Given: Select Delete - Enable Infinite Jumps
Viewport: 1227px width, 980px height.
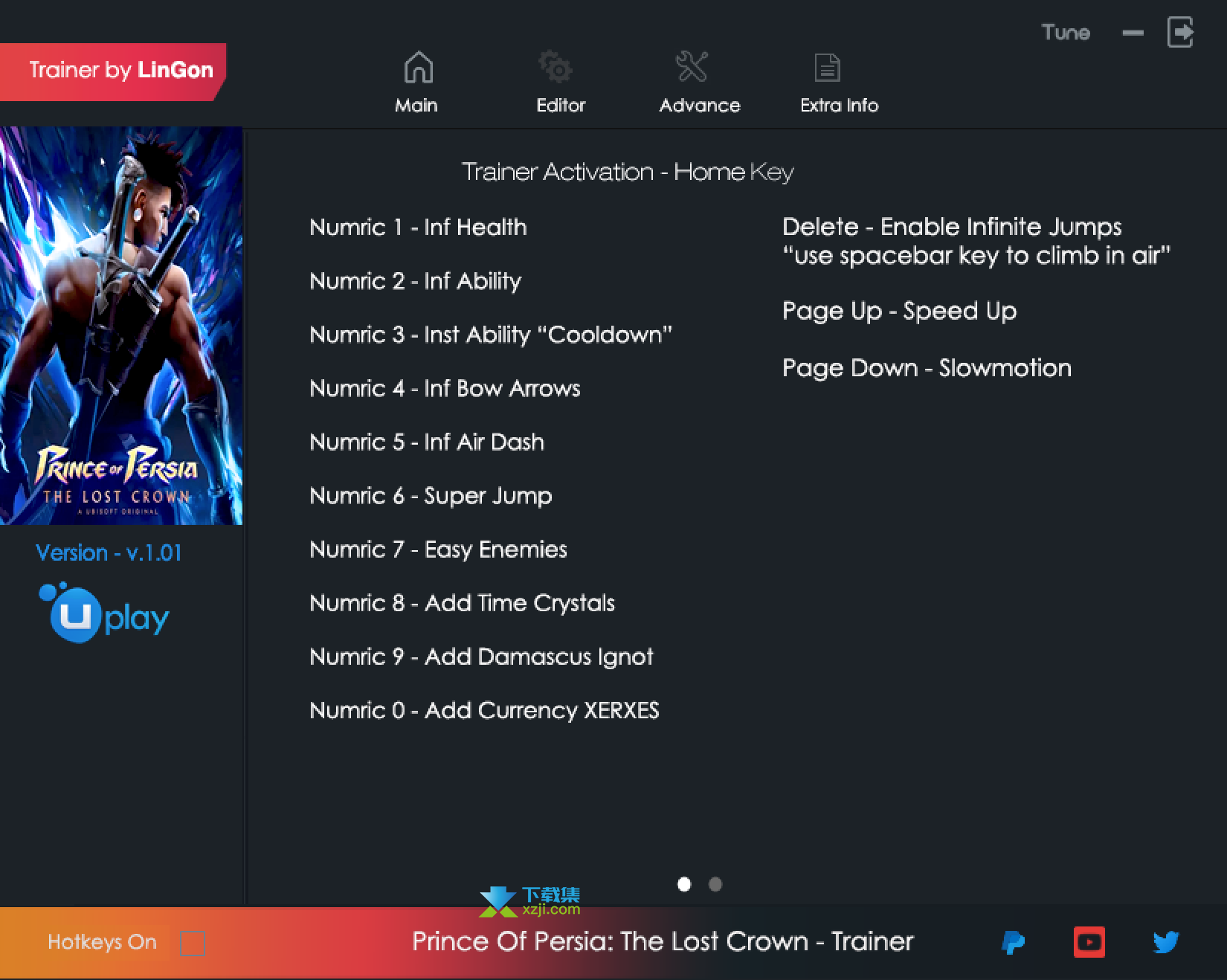Looking at the screenshot, I should [952, 227].
